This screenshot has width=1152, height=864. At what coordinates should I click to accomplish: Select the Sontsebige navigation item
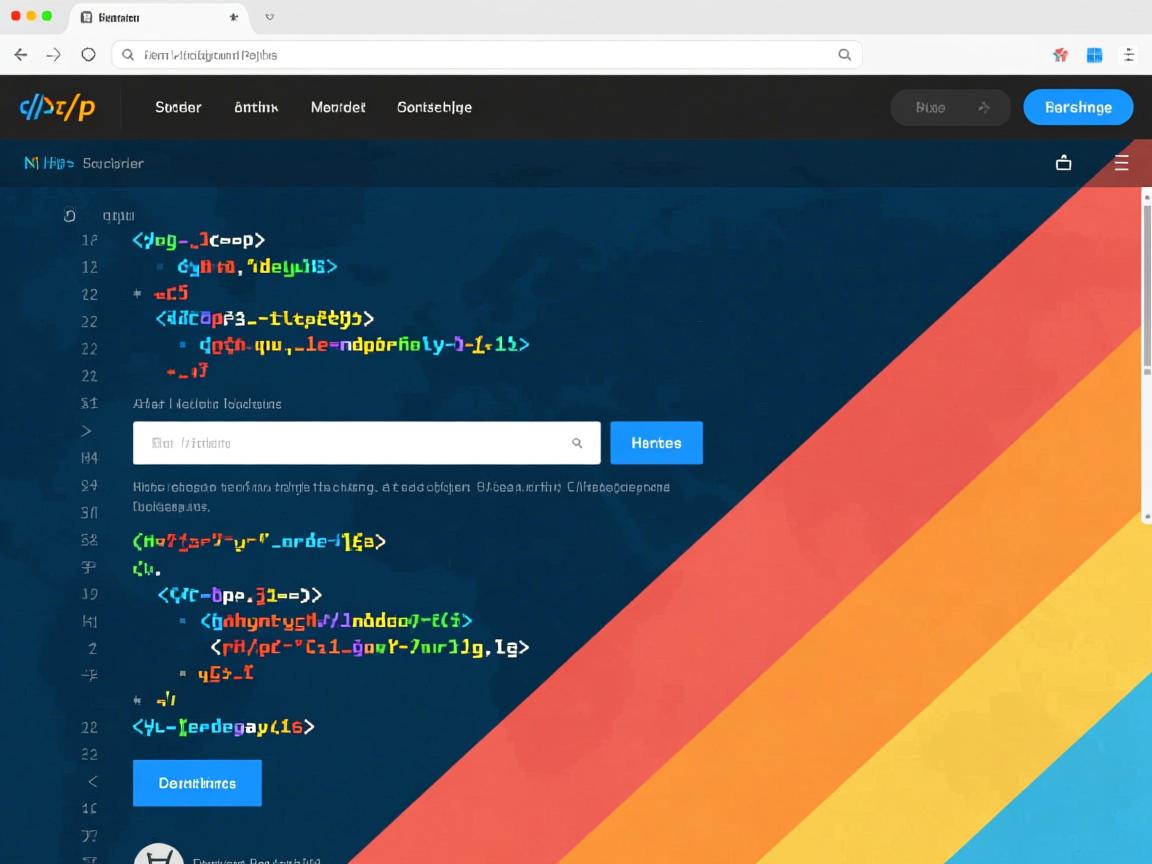434,107
